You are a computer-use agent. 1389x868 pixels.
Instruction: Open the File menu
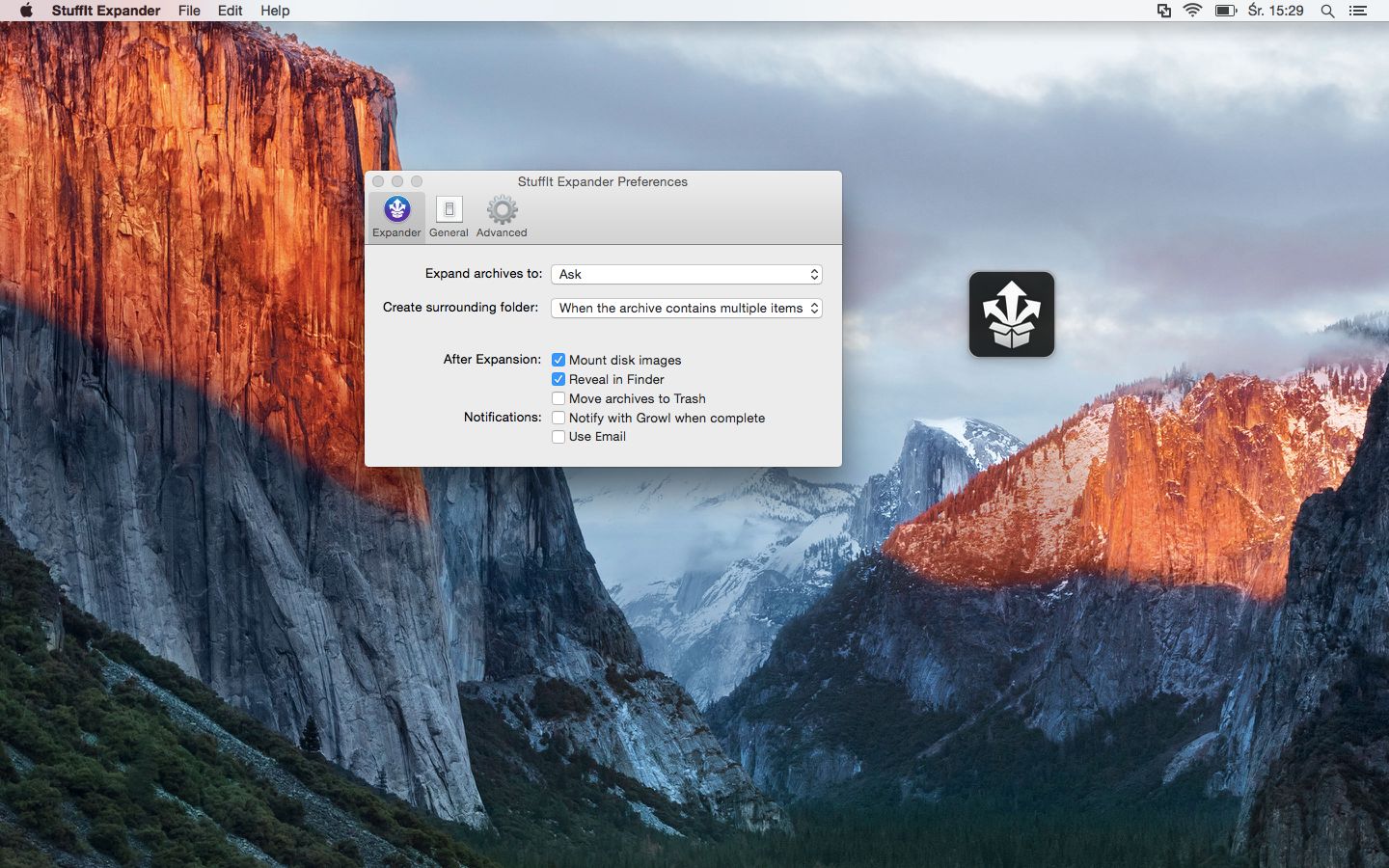(x=189, y=11)
